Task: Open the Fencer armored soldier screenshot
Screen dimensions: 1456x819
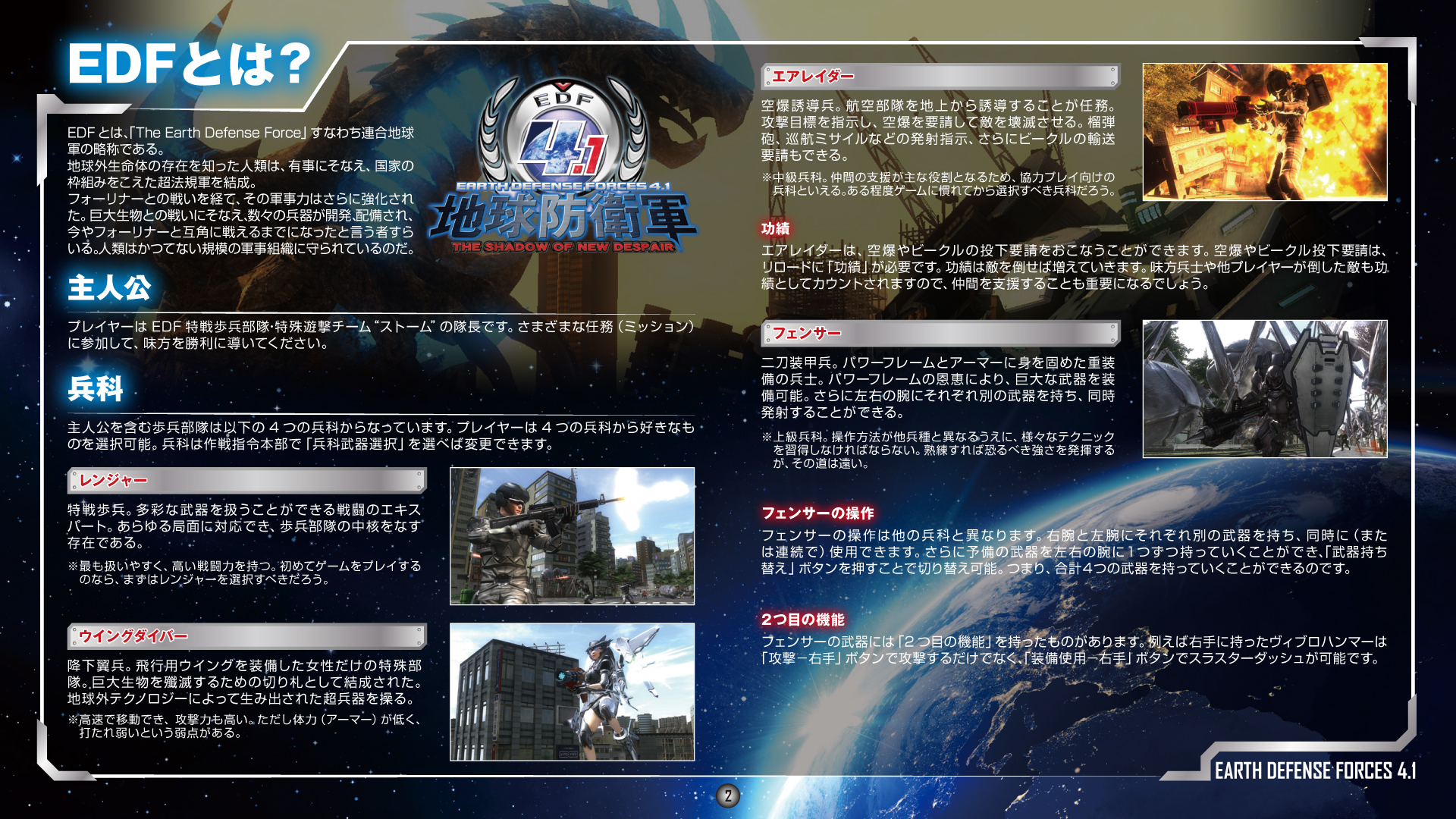Action: (x=1265, y=389)
